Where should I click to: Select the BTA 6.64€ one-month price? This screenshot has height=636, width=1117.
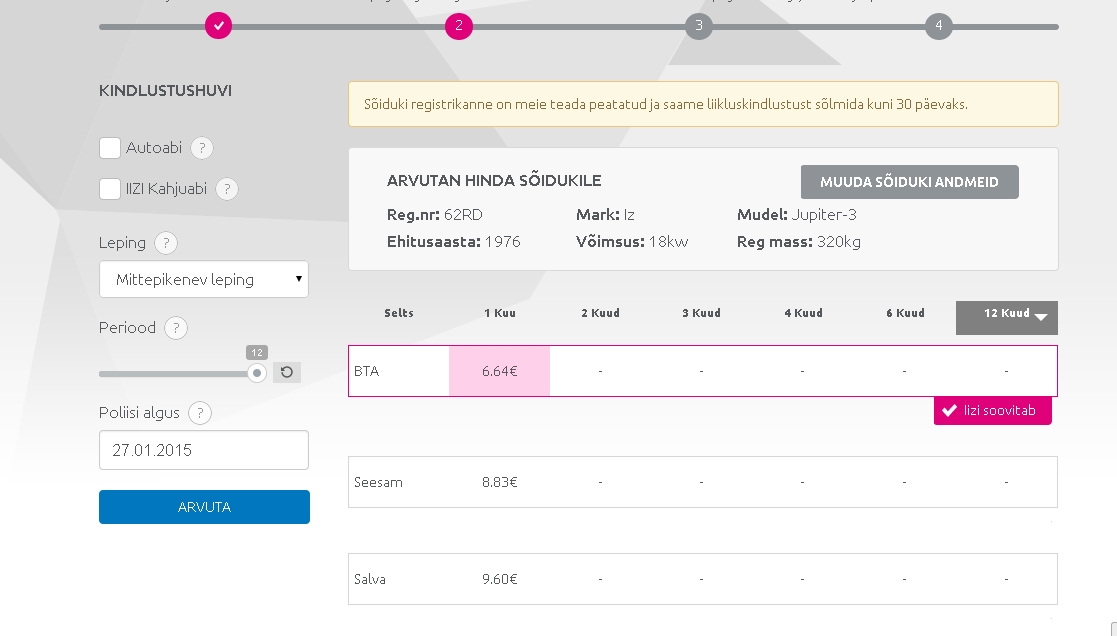[499, 371]
